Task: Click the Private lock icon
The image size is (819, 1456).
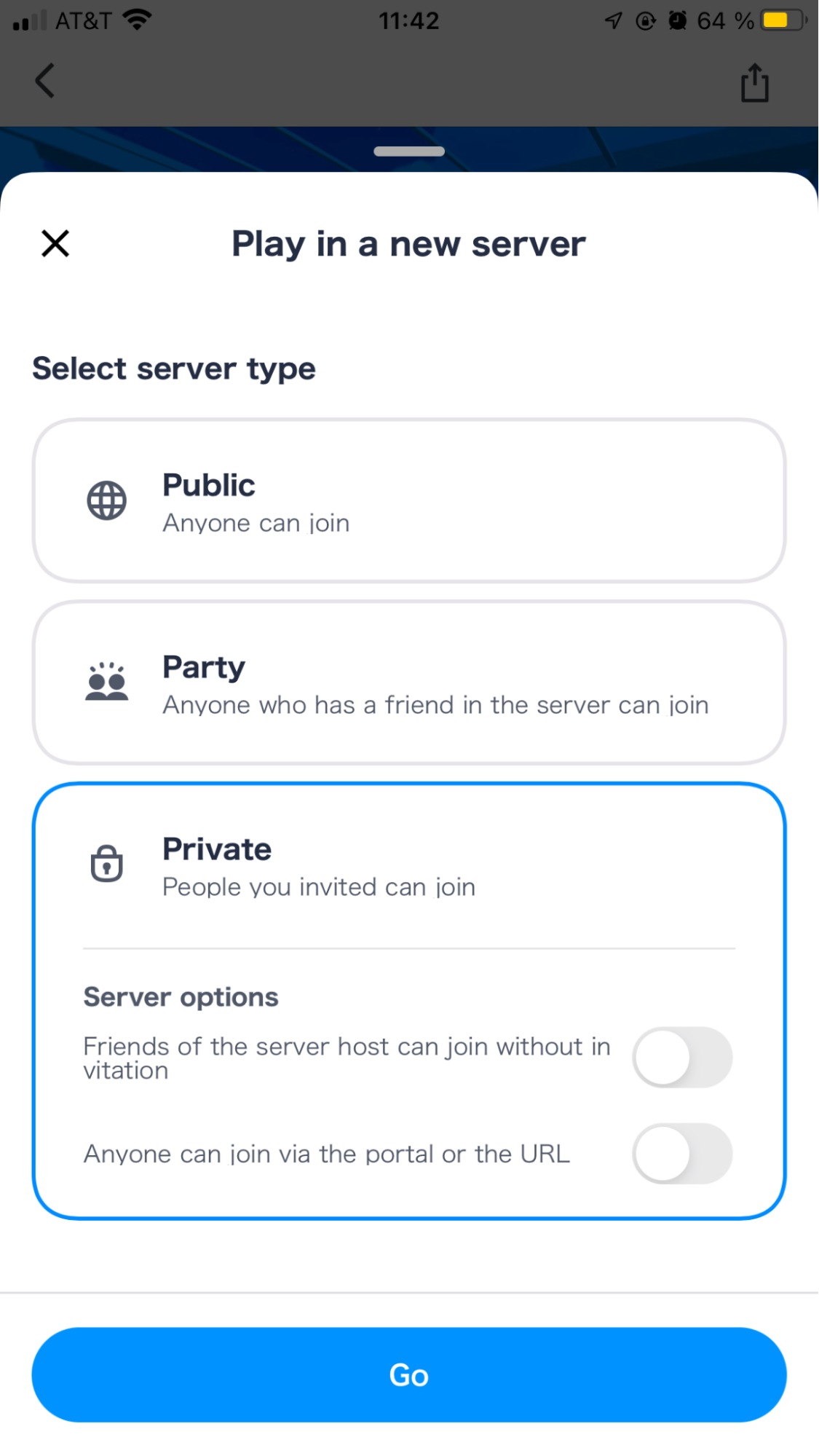Action: point(107,864)
